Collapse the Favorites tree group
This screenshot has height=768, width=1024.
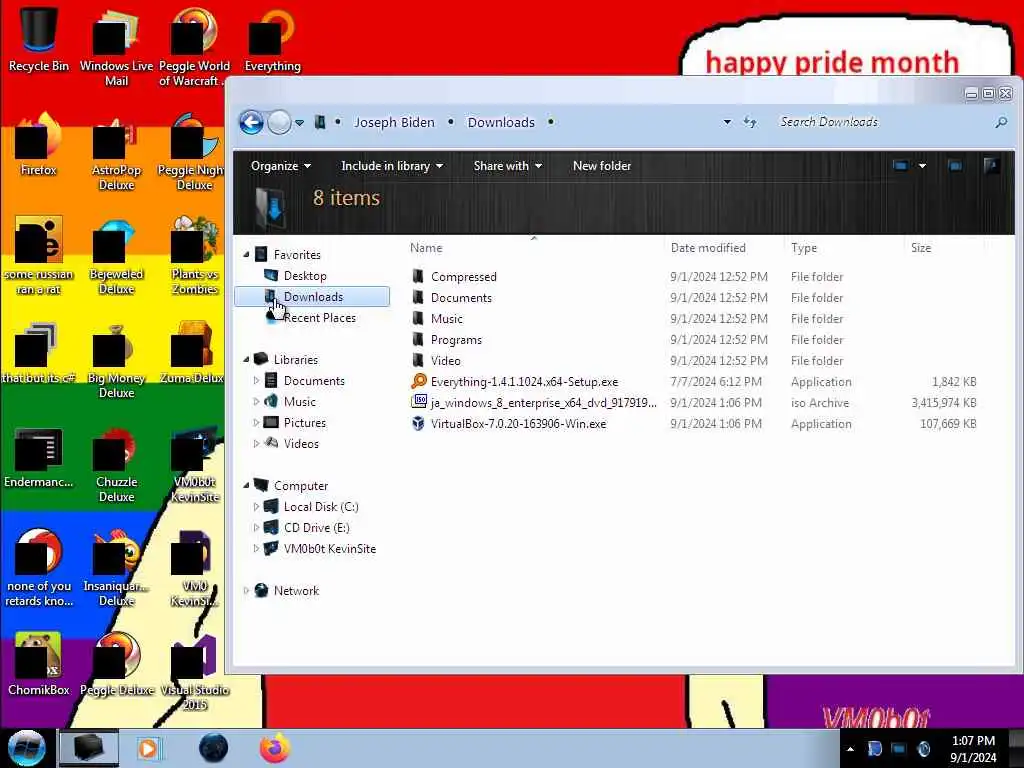tap(246, 255)
